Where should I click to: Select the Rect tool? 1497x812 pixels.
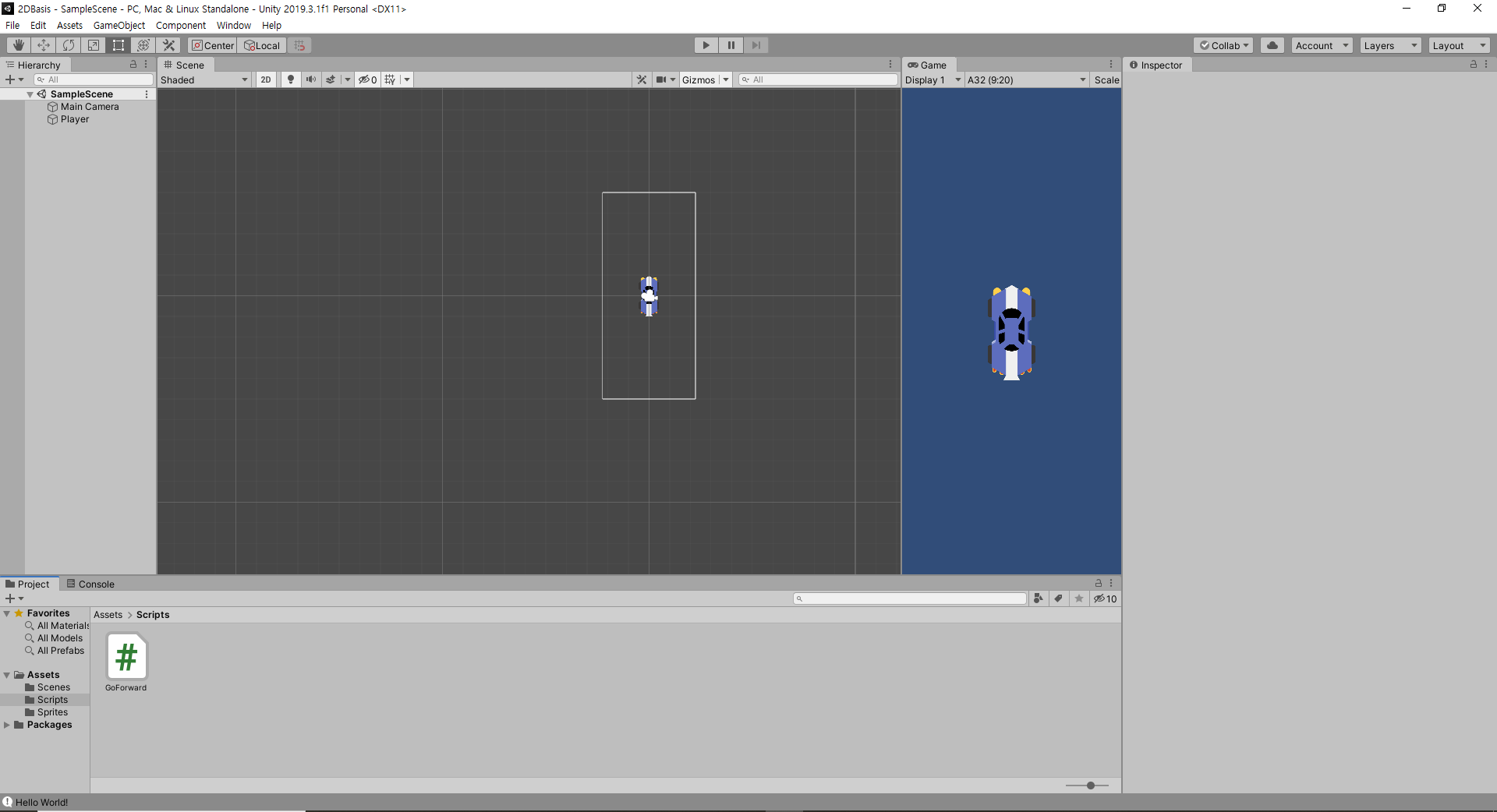[119, 45]
